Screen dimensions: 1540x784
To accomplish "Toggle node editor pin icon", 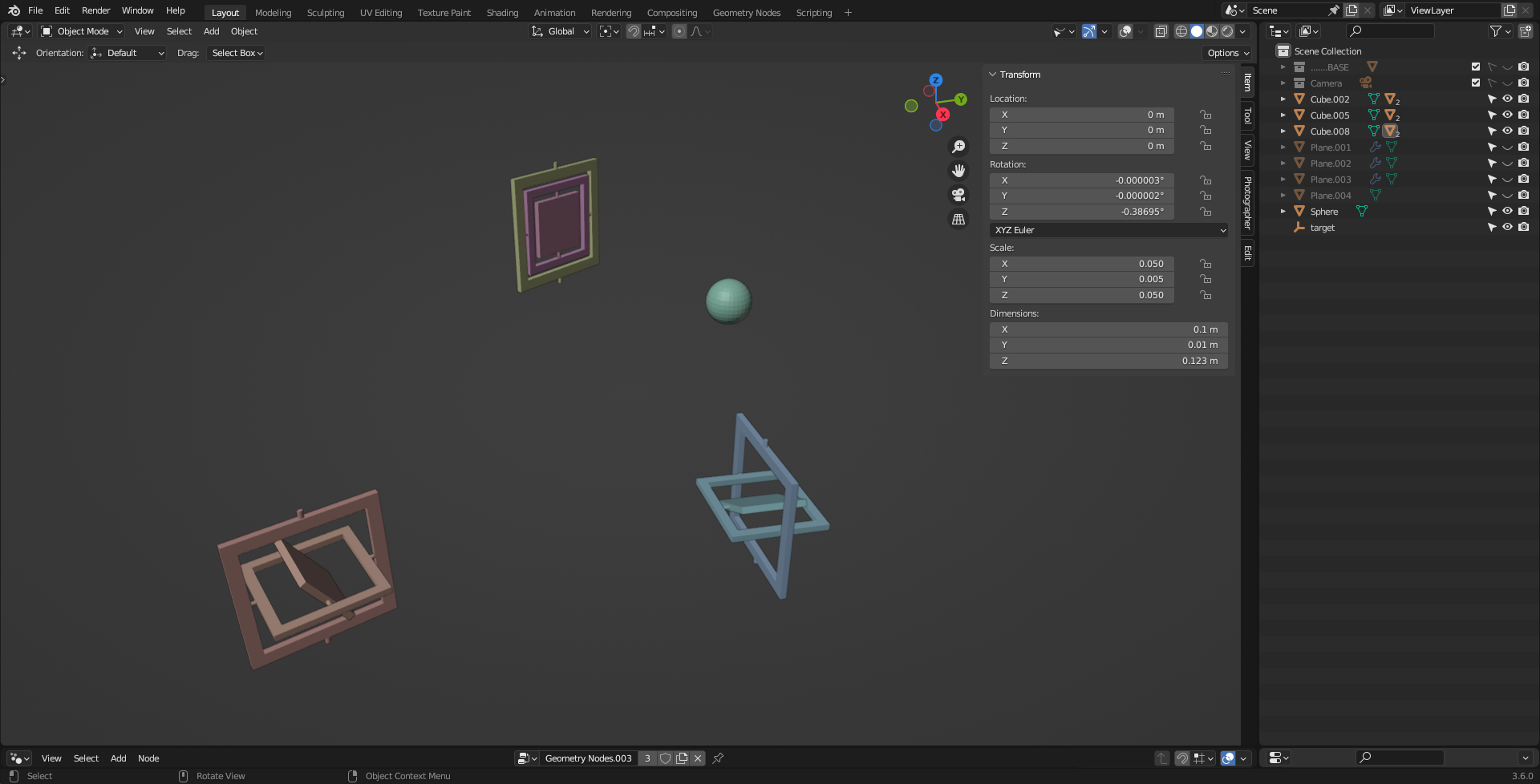I will click(718, 758).
